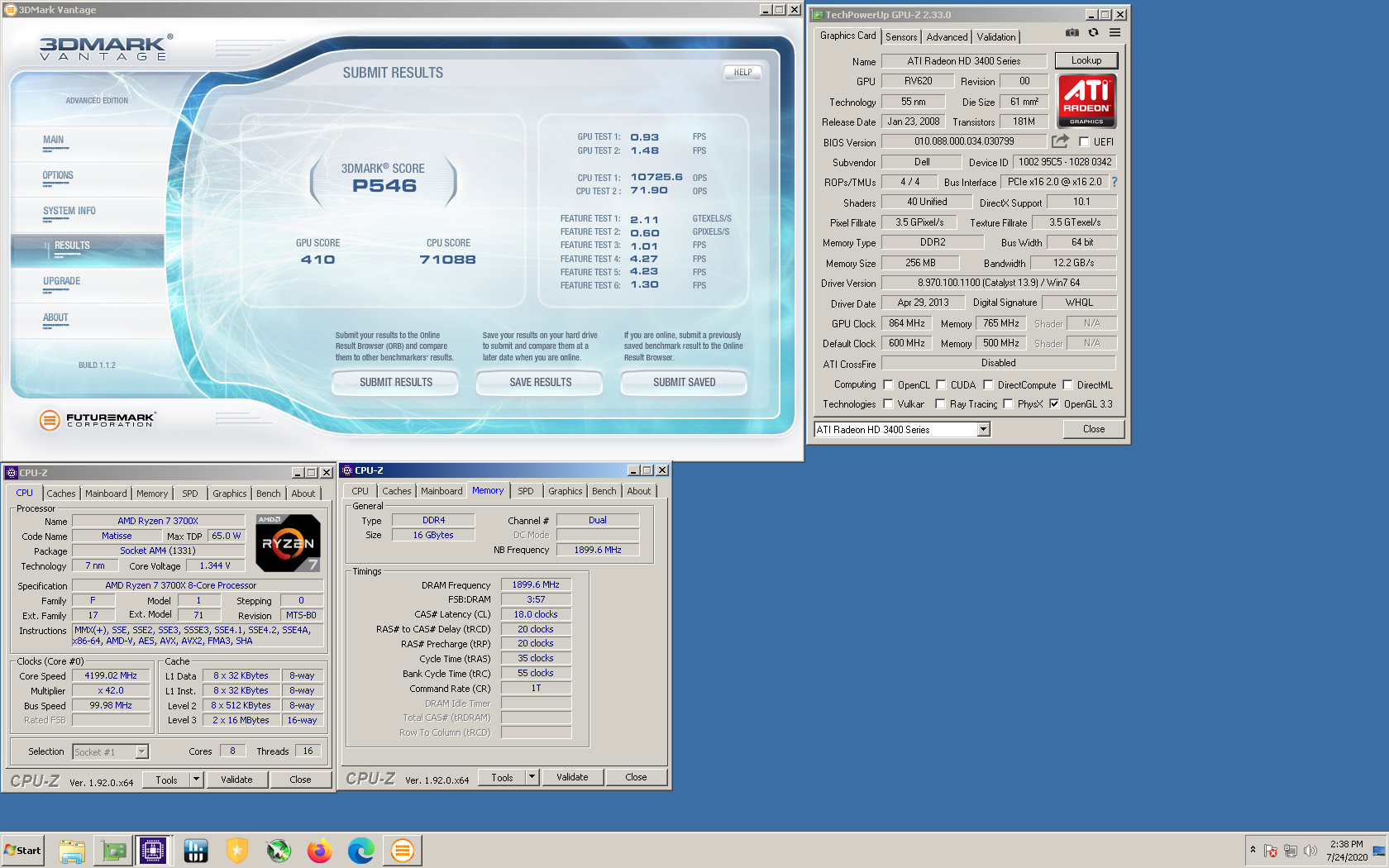The width and height of the screenshot is (1389, 868).
Task: Open the SPD tab in right CPU-Z
Action: click(x=526, y=491)
